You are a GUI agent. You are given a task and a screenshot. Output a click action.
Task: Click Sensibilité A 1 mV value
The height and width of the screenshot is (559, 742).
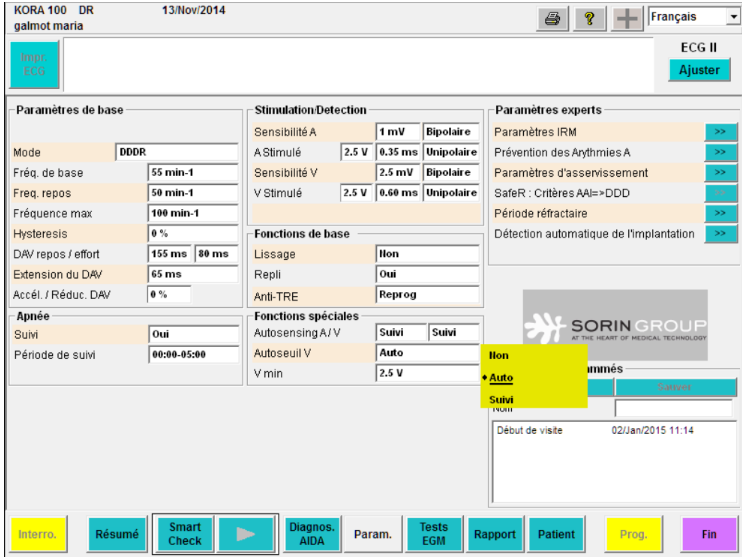coord(398,132)
